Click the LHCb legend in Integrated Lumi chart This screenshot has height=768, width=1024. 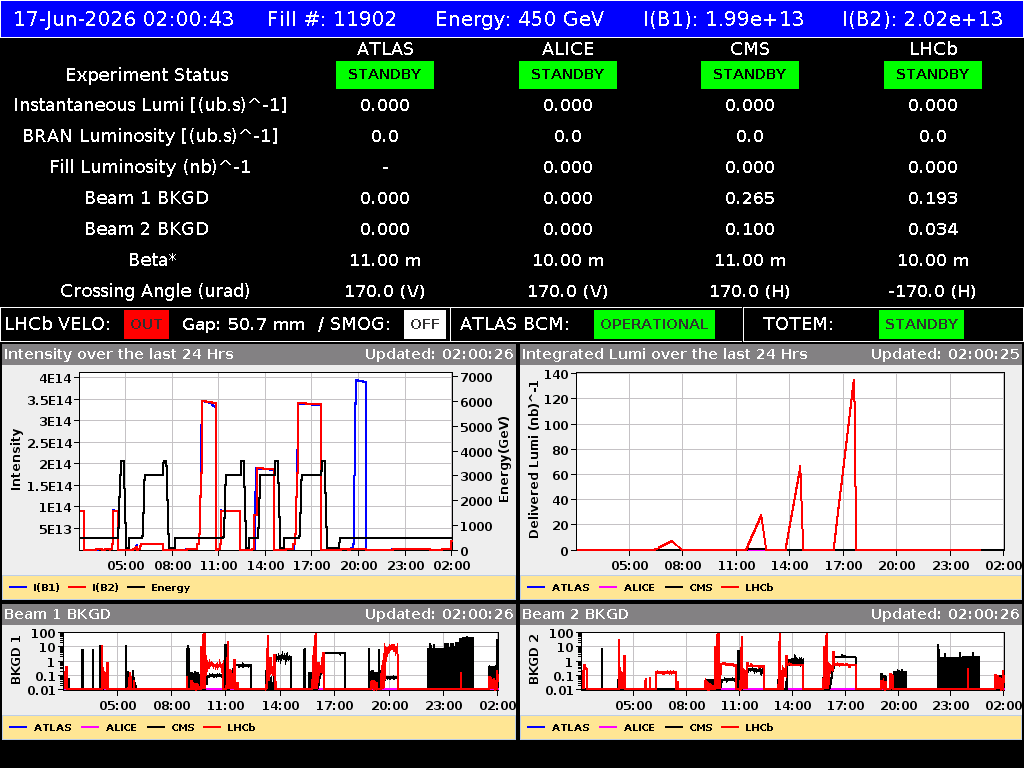click(747, 588)
